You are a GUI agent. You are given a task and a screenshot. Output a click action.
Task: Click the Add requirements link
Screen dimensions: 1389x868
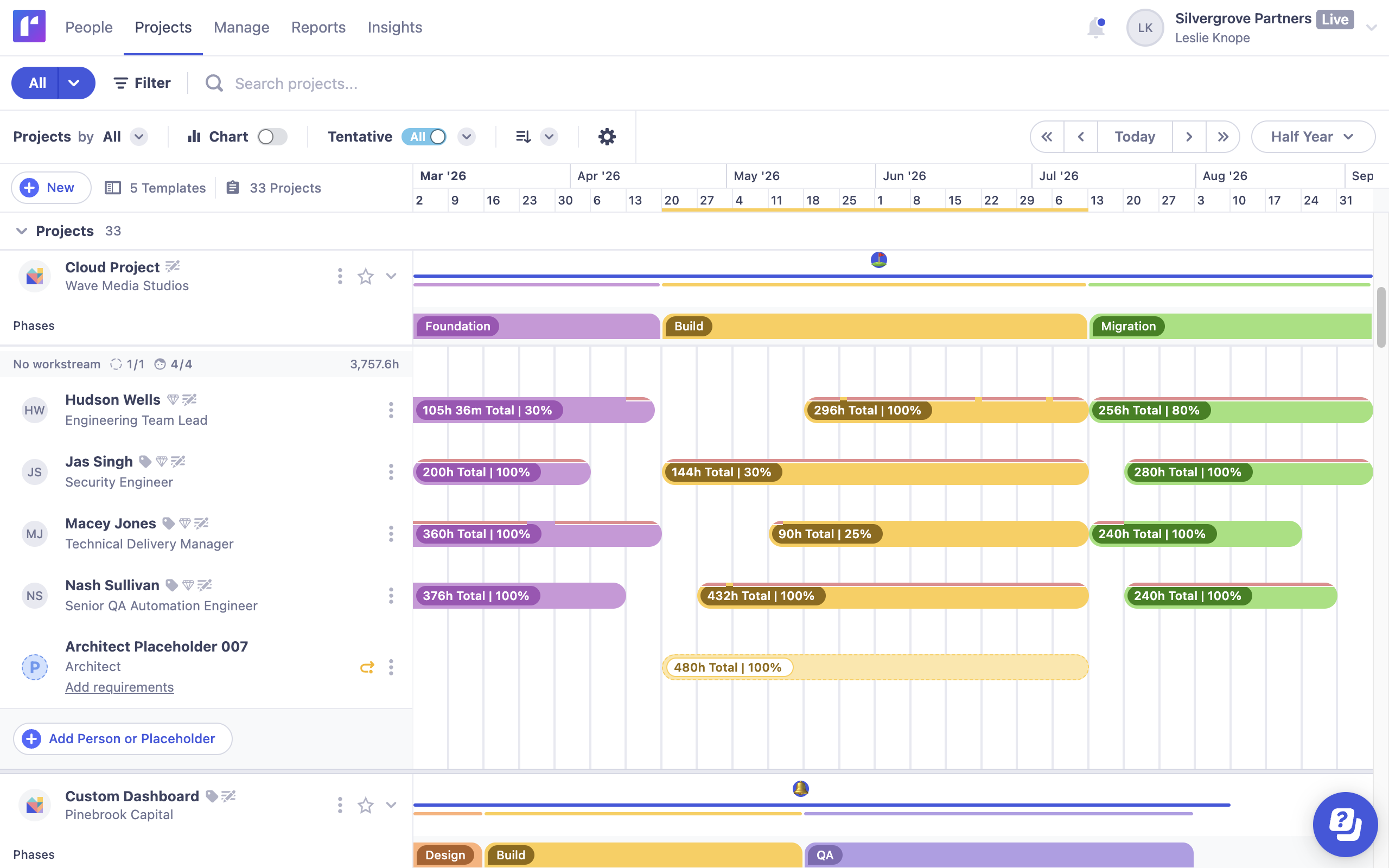(119, 687)
